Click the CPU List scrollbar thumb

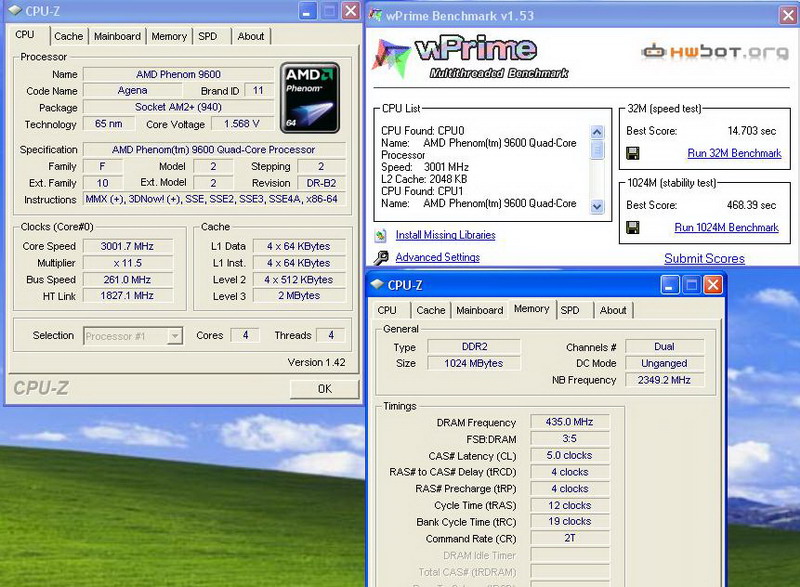(597, 150)
